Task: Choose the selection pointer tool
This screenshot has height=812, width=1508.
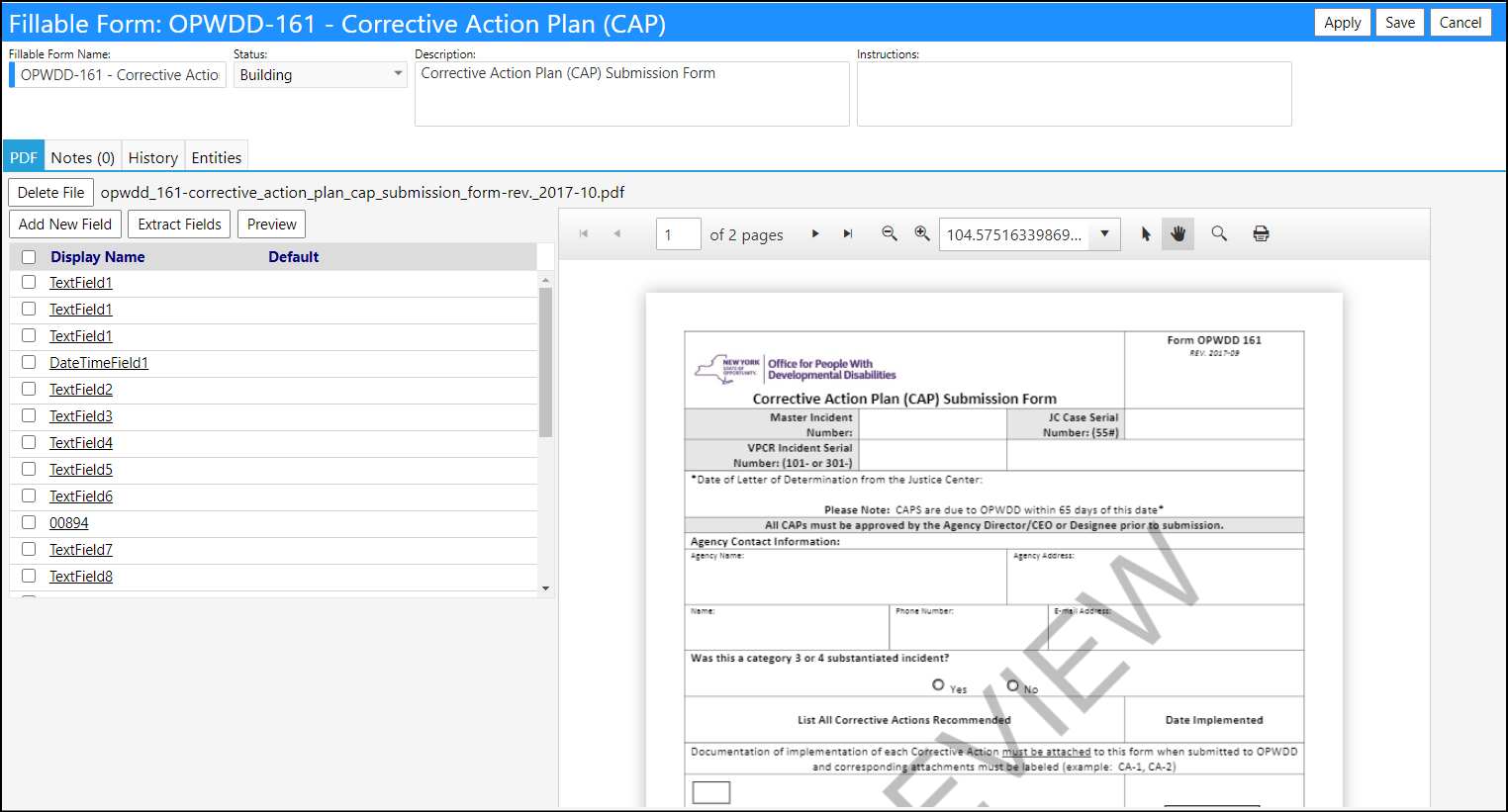Action: (x=1146, y=234)
